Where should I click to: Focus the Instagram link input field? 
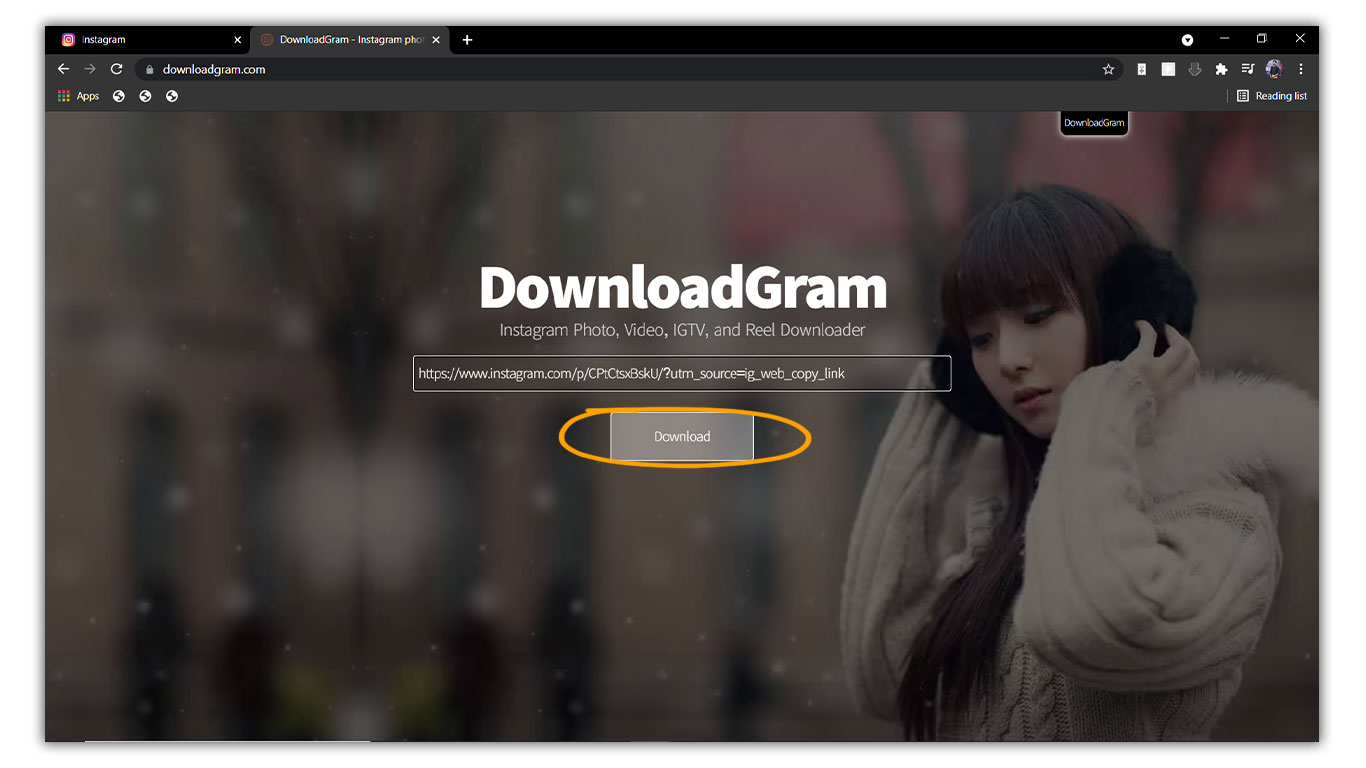click(682, 373)
